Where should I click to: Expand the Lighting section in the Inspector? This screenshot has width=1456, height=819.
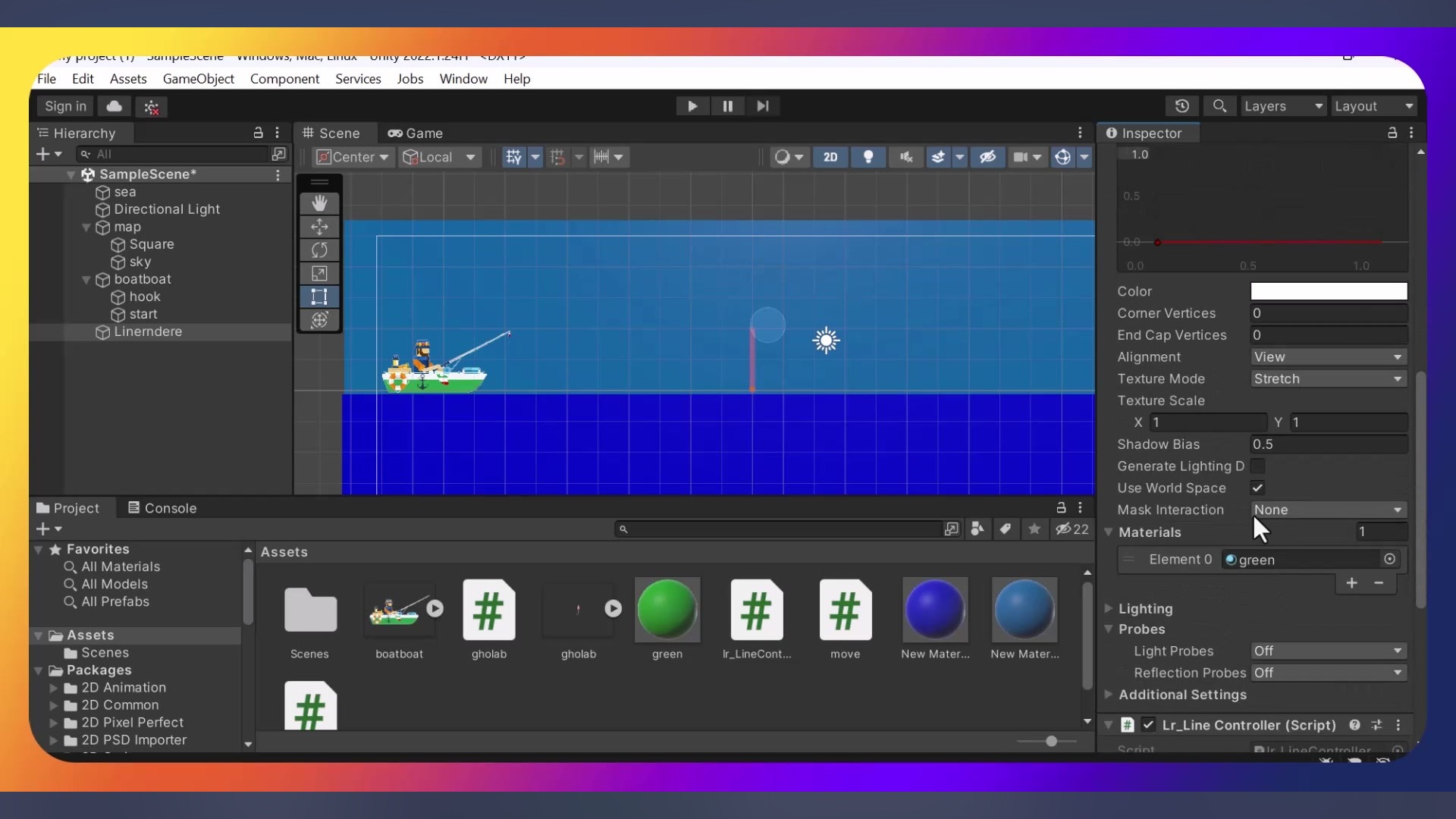[x=1145, y=608]
